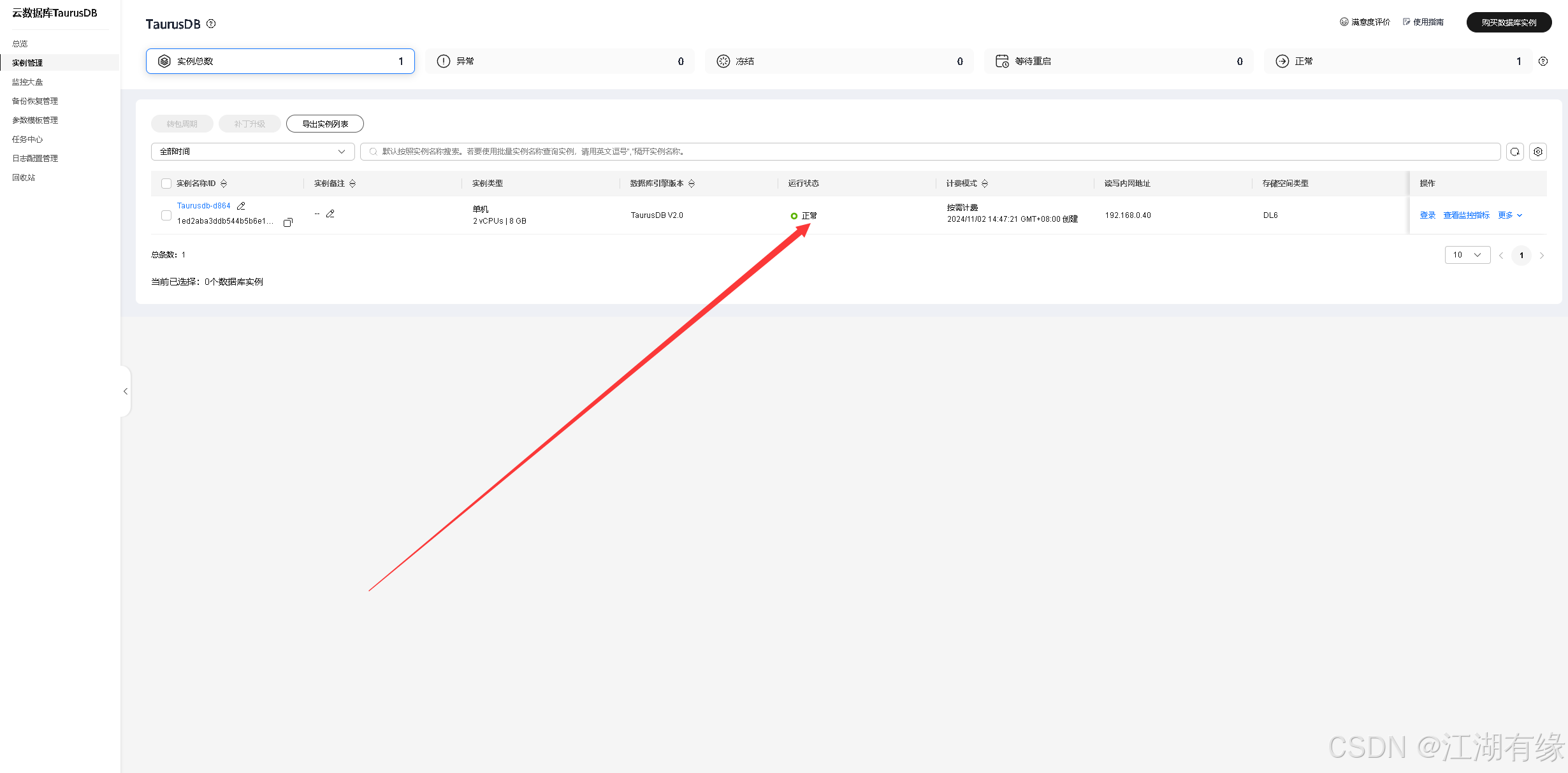Focus the instance name search field

pyautogui.click(x=931, y=152)
